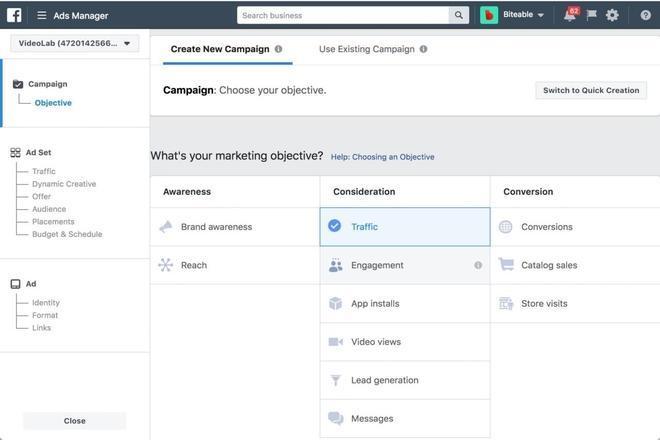The image size is (660, 440).
Task: Select the Video views objective
Action: (376, 342)
